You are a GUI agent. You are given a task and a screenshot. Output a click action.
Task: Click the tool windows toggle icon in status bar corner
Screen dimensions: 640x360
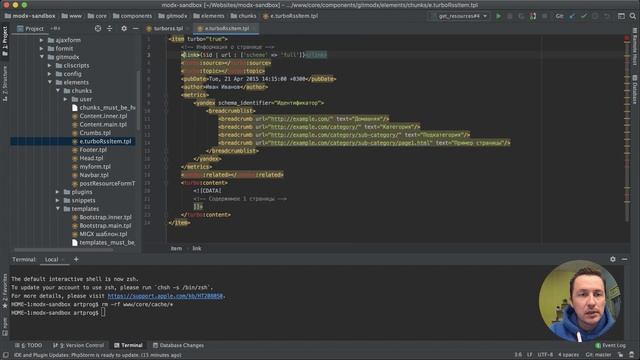click(5, 355)
